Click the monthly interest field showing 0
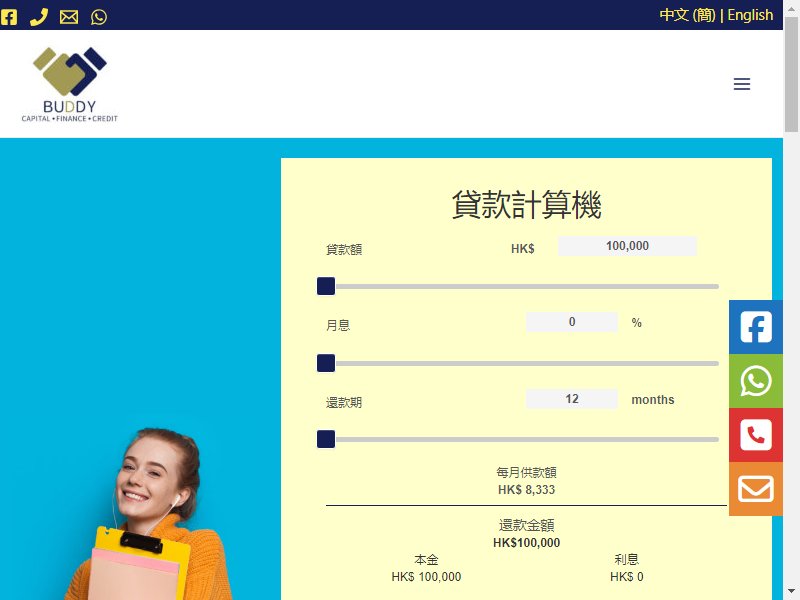The height and width of the screenshot is (600, 800). click(x=572, y=322)
